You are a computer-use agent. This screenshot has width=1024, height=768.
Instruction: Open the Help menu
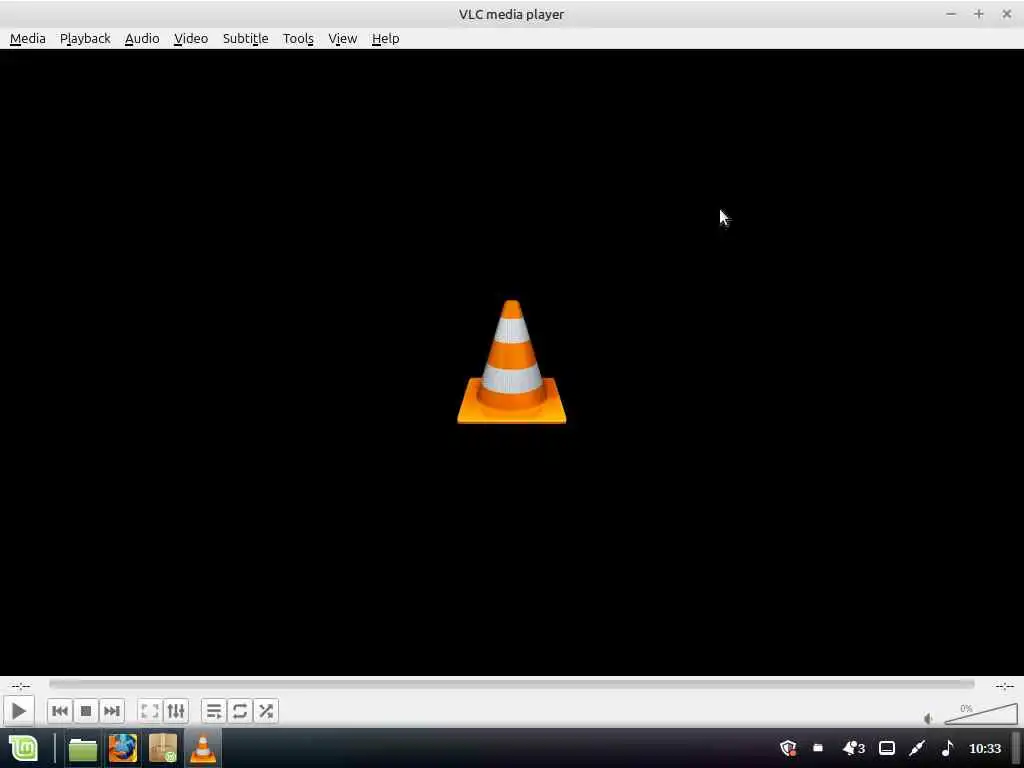point(385,39)
